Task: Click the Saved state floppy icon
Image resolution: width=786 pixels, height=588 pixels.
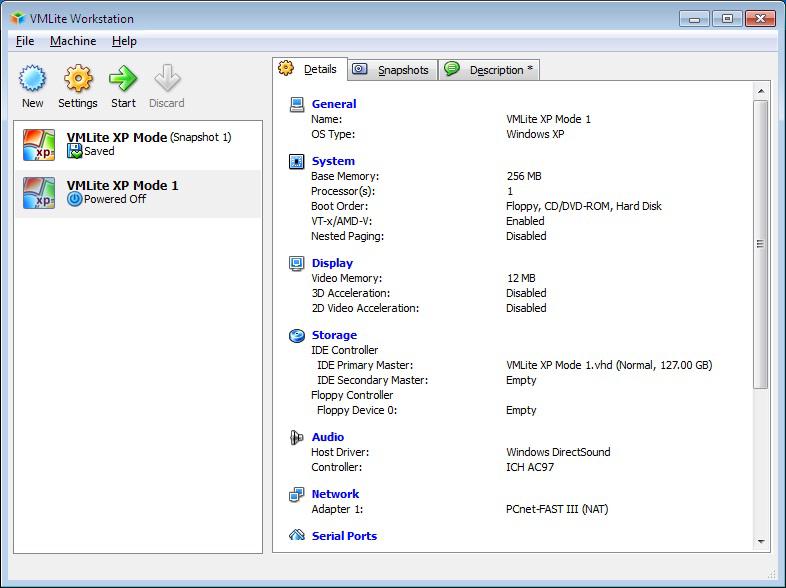Action: tap(74, 151)
